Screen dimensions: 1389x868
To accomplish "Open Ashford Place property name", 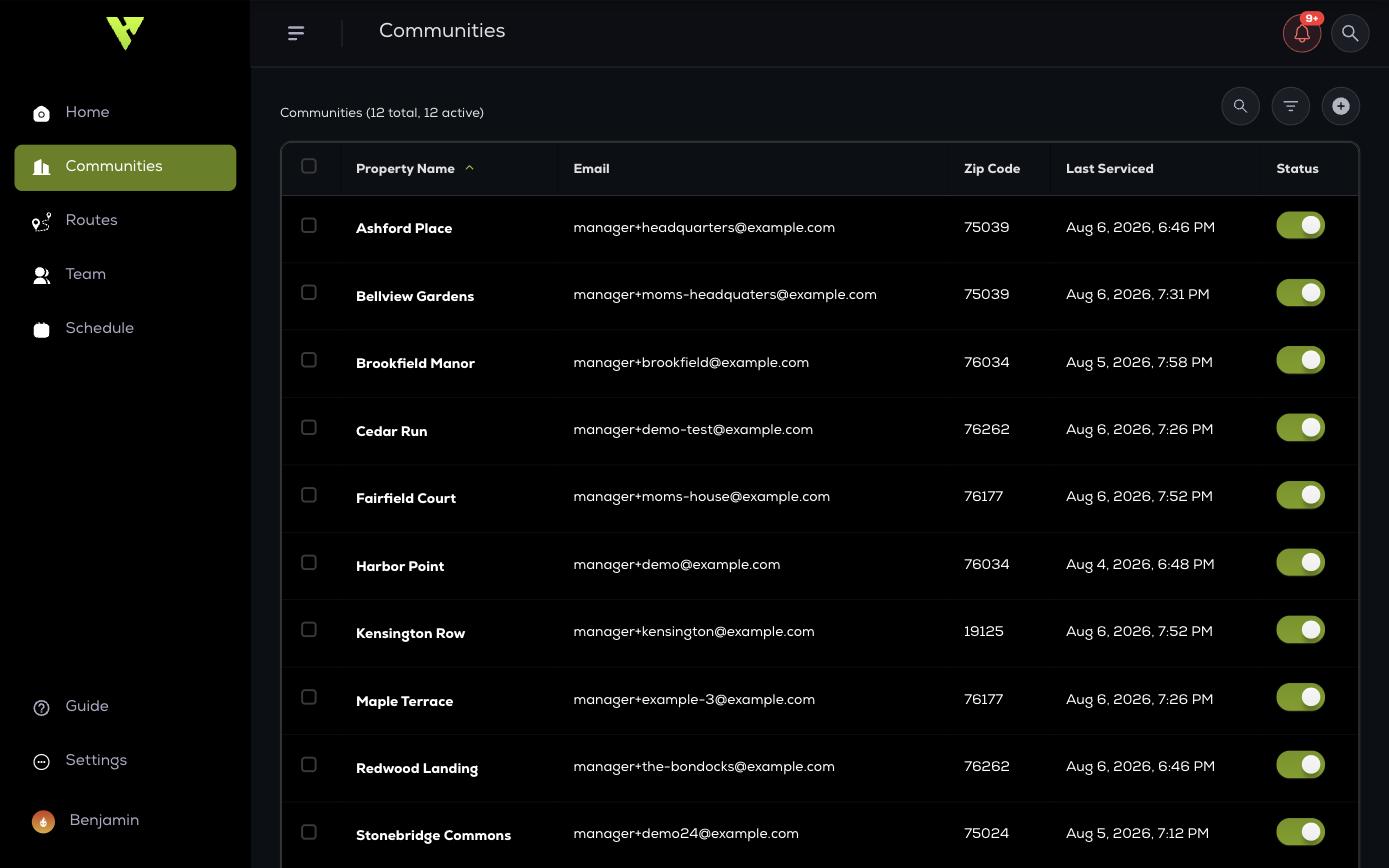I will 404,229.
